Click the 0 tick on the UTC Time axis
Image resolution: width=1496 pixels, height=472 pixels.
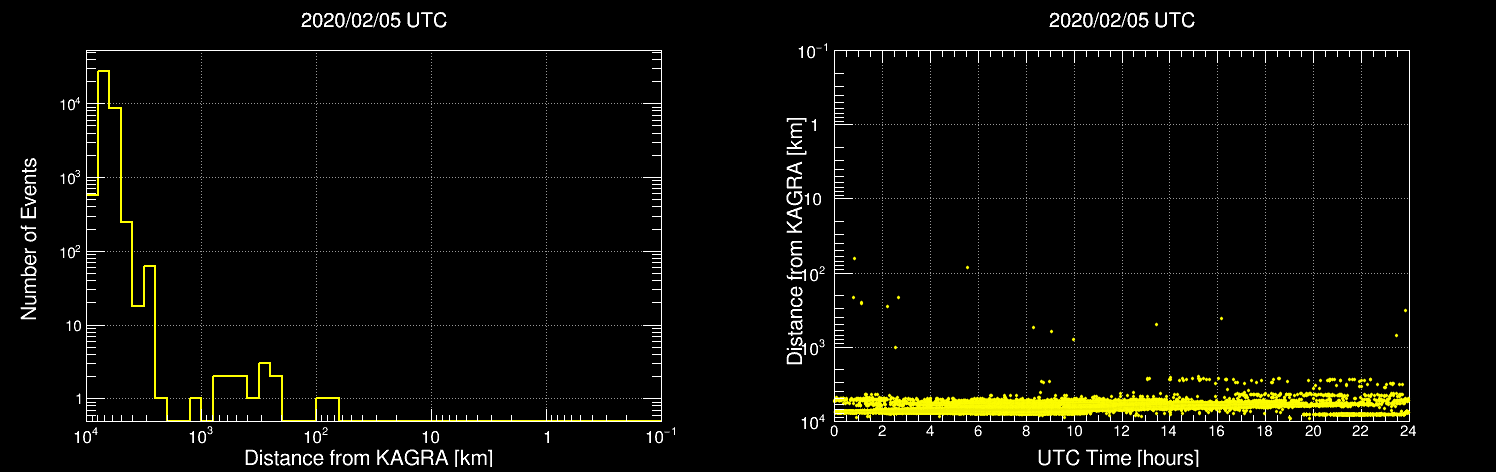[x=834, y=432]
